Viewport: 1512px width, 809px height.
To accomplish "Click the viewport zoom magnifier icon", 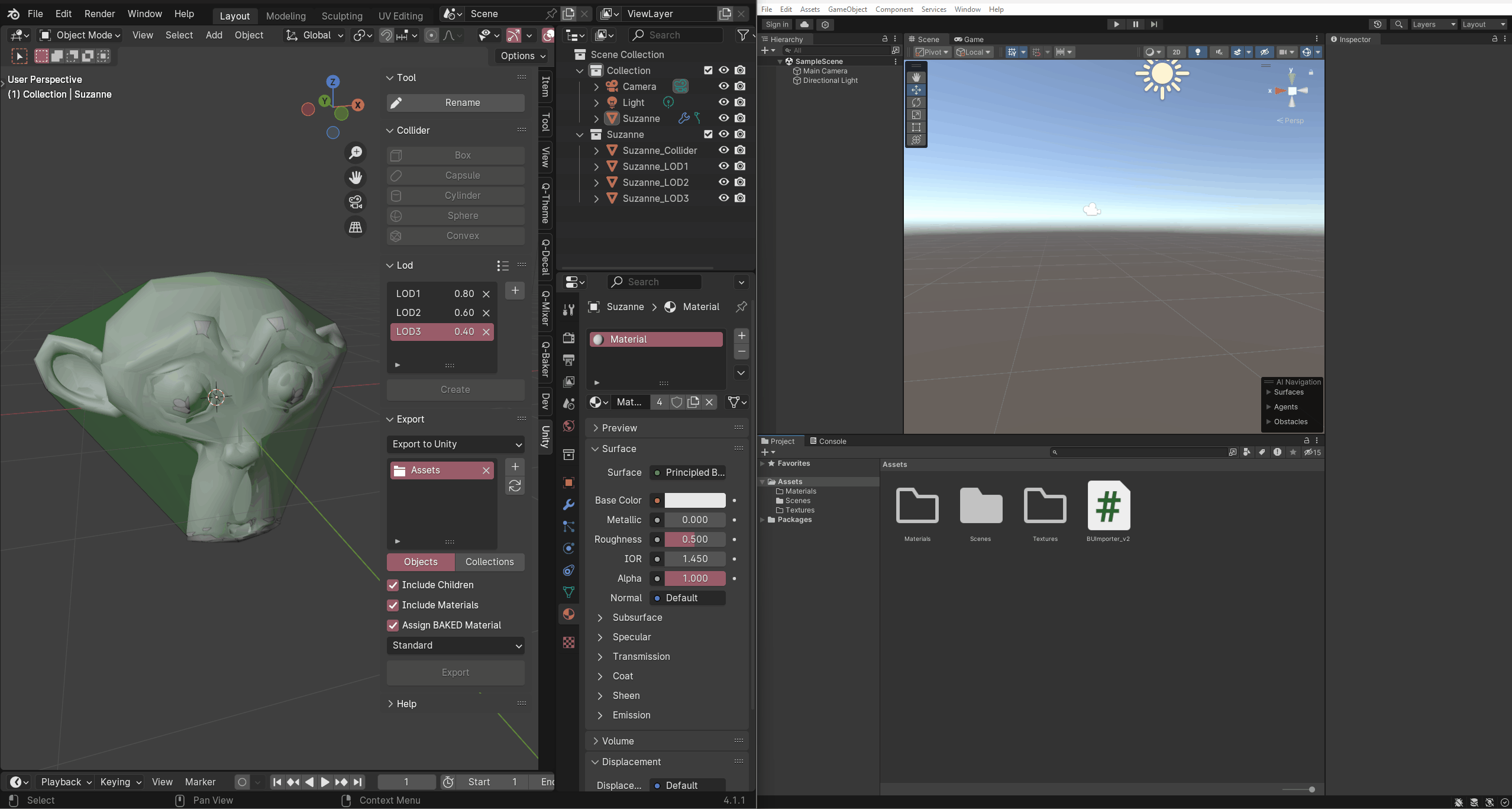I will coord(356,152).
